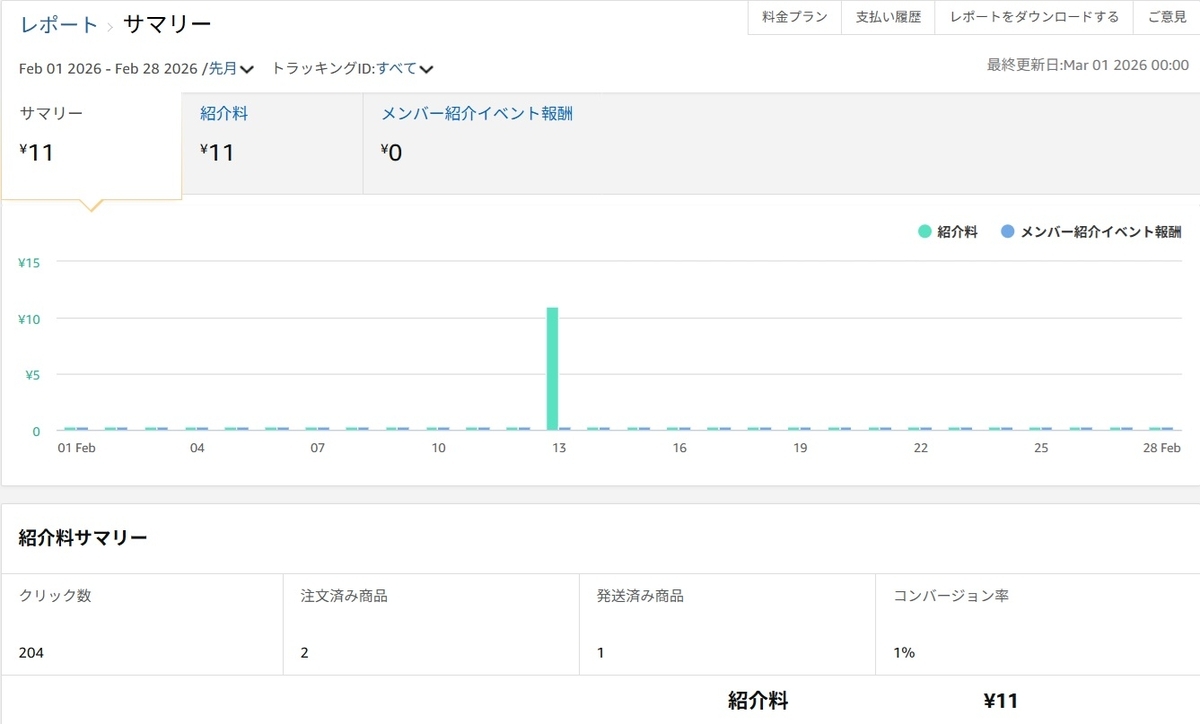The height and width of the screenshot is (724, 1200).
Task: Select the 先月 date range link
Action: tap(223, 69)
